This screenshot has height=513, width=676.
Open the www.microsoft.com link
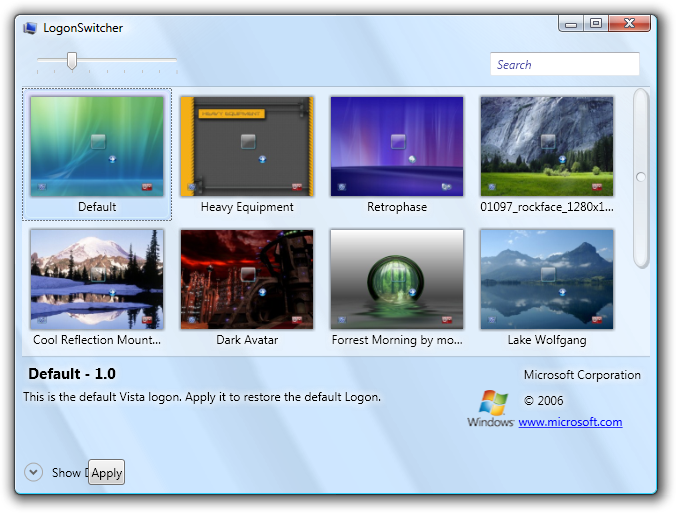click(x=570, y=422)
